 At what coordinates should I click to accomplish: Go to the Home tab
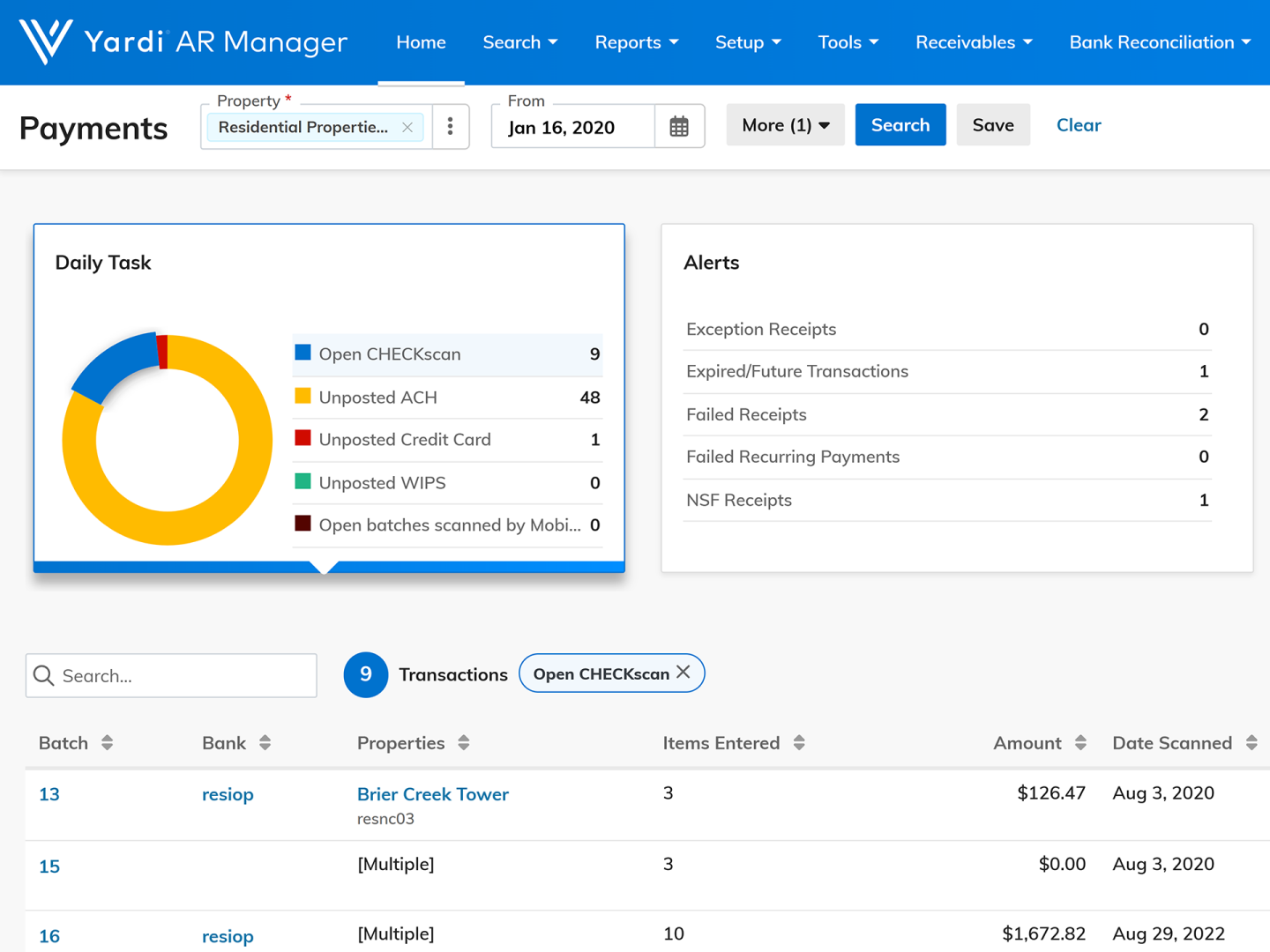tap(421, 42)
